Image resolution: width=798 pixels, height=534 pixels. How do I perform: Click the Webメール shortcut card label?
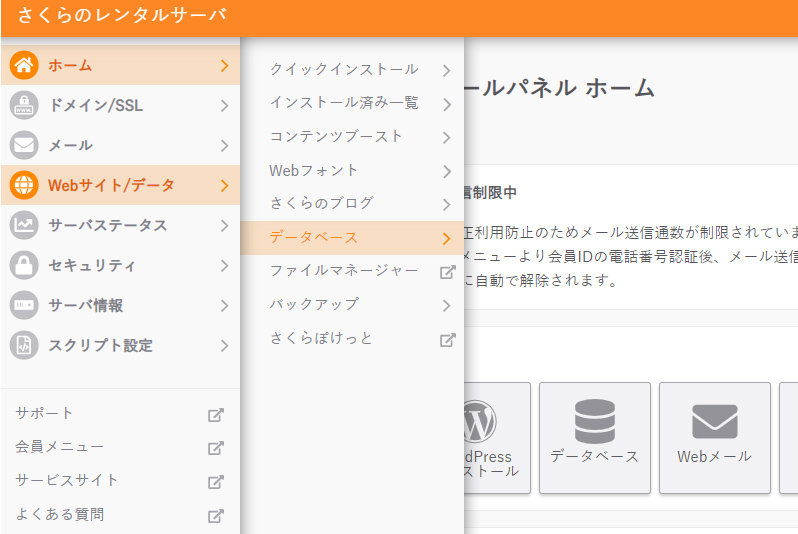[715, 456]
